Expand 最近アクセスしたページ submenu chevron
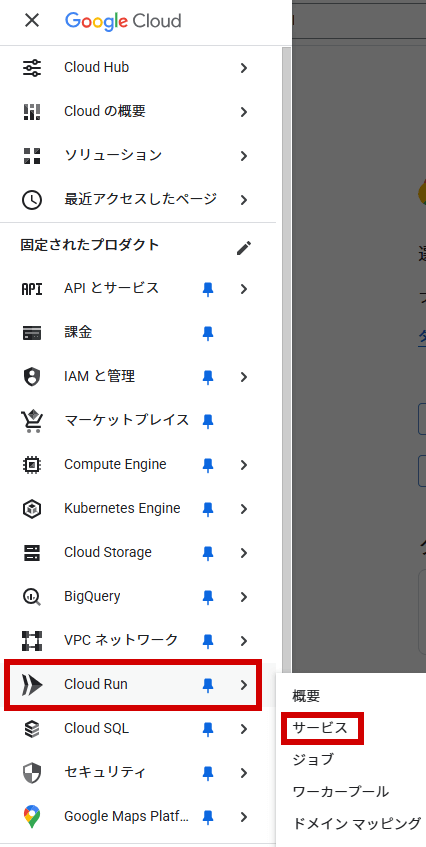This screenshot has width=426, height=847. (244, 199)
